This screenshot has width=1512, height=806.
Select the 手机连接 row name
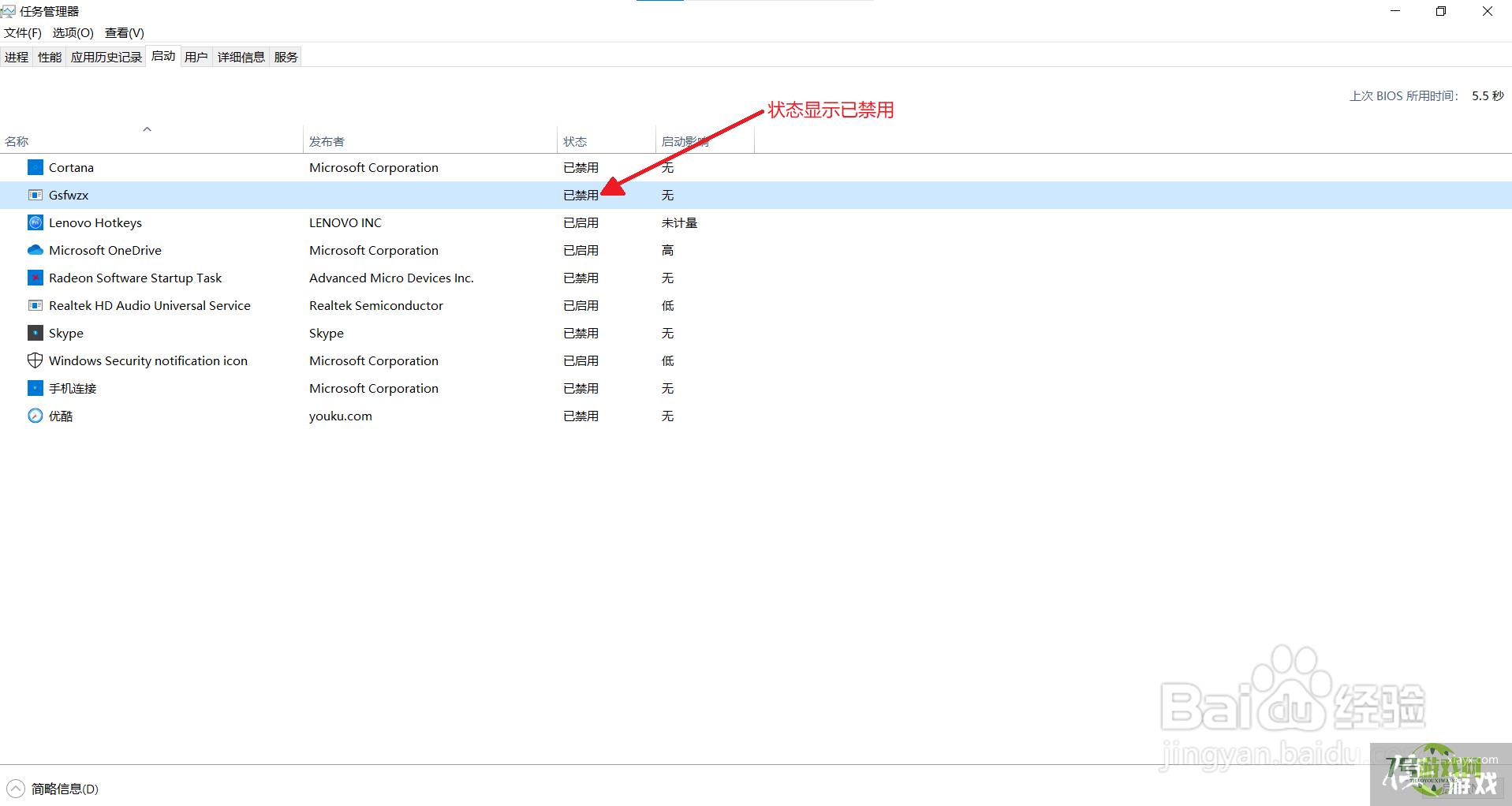73,388
